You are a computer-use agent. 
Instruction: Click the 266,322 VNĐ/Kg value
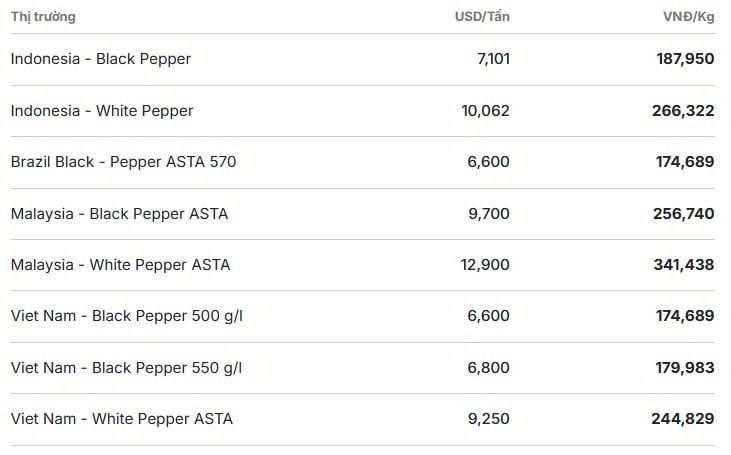click(683, 110)
